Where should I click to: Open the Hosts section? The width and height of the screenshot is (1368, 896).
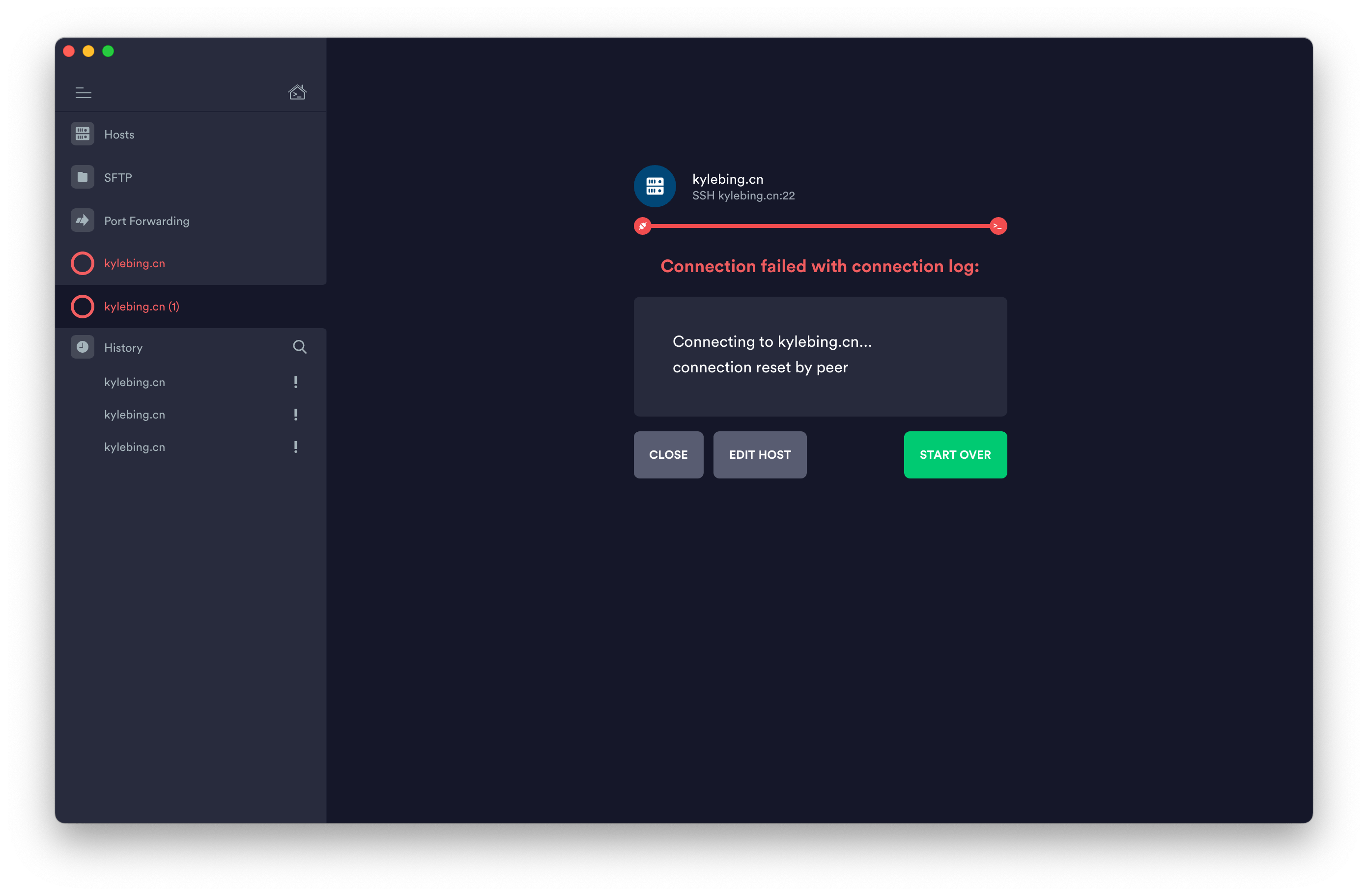point(119,135)
